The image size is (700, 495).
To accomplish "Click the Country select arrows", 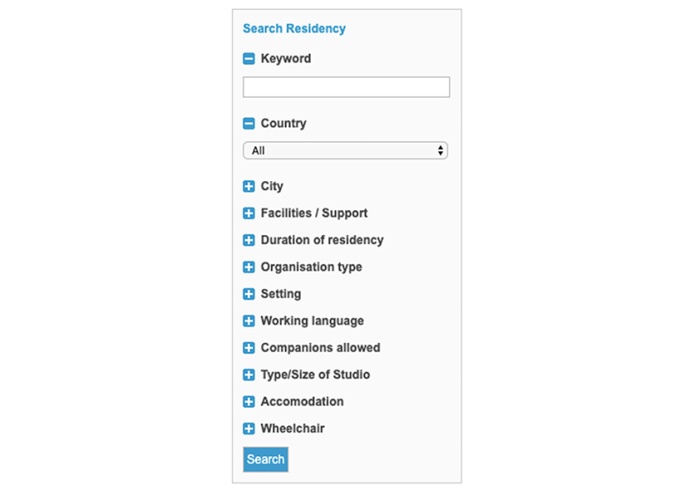I will [440, 150].
